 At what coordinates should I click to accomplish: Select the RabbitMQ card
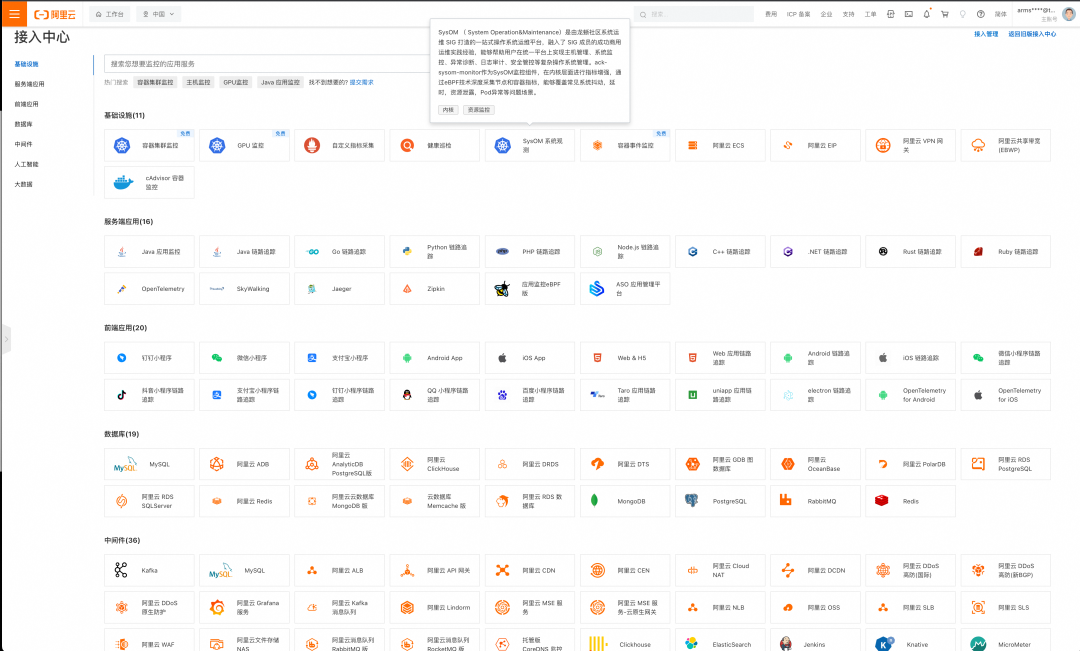816,501
